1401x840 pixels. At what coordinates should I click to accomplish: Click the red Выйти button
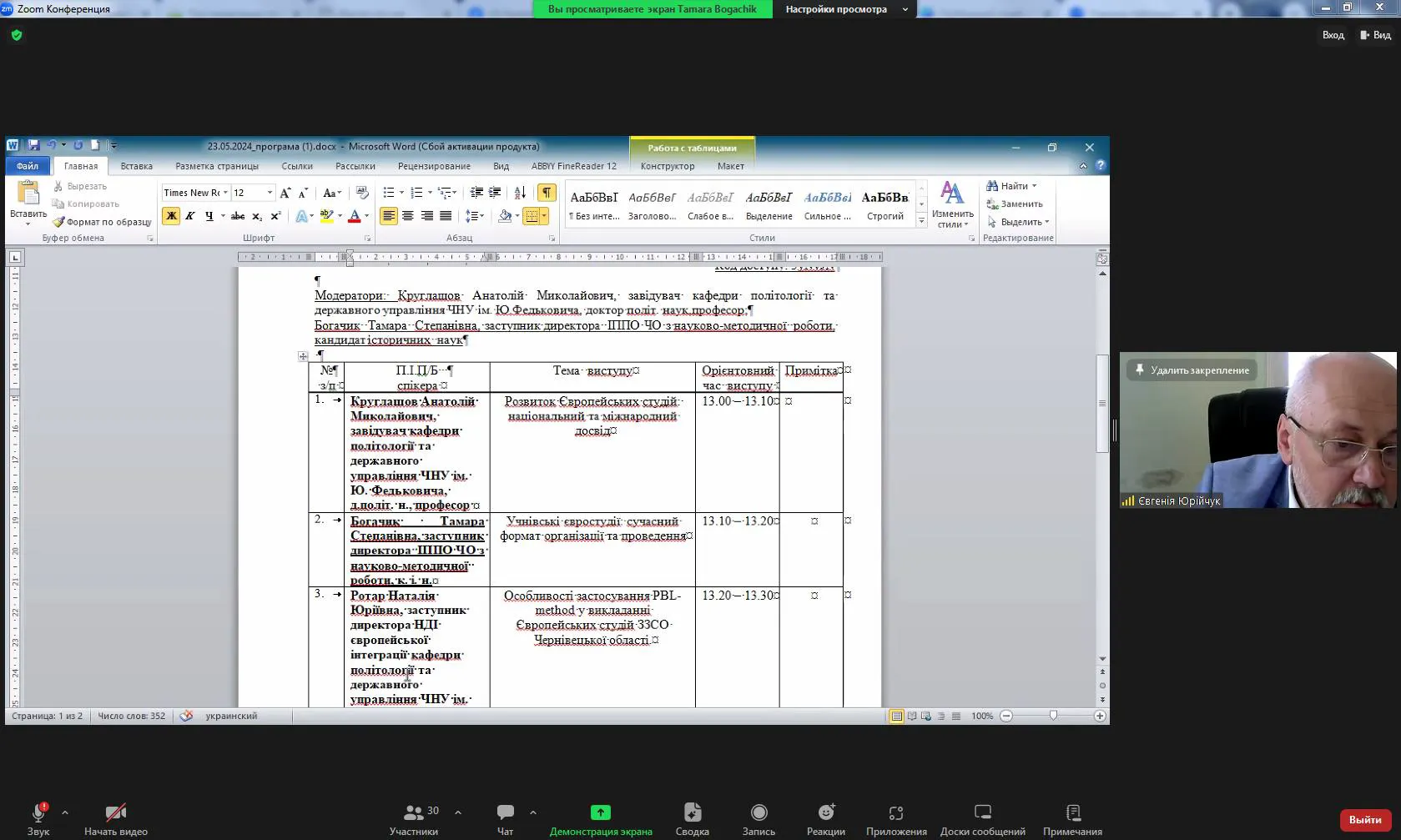(1365, 819)
